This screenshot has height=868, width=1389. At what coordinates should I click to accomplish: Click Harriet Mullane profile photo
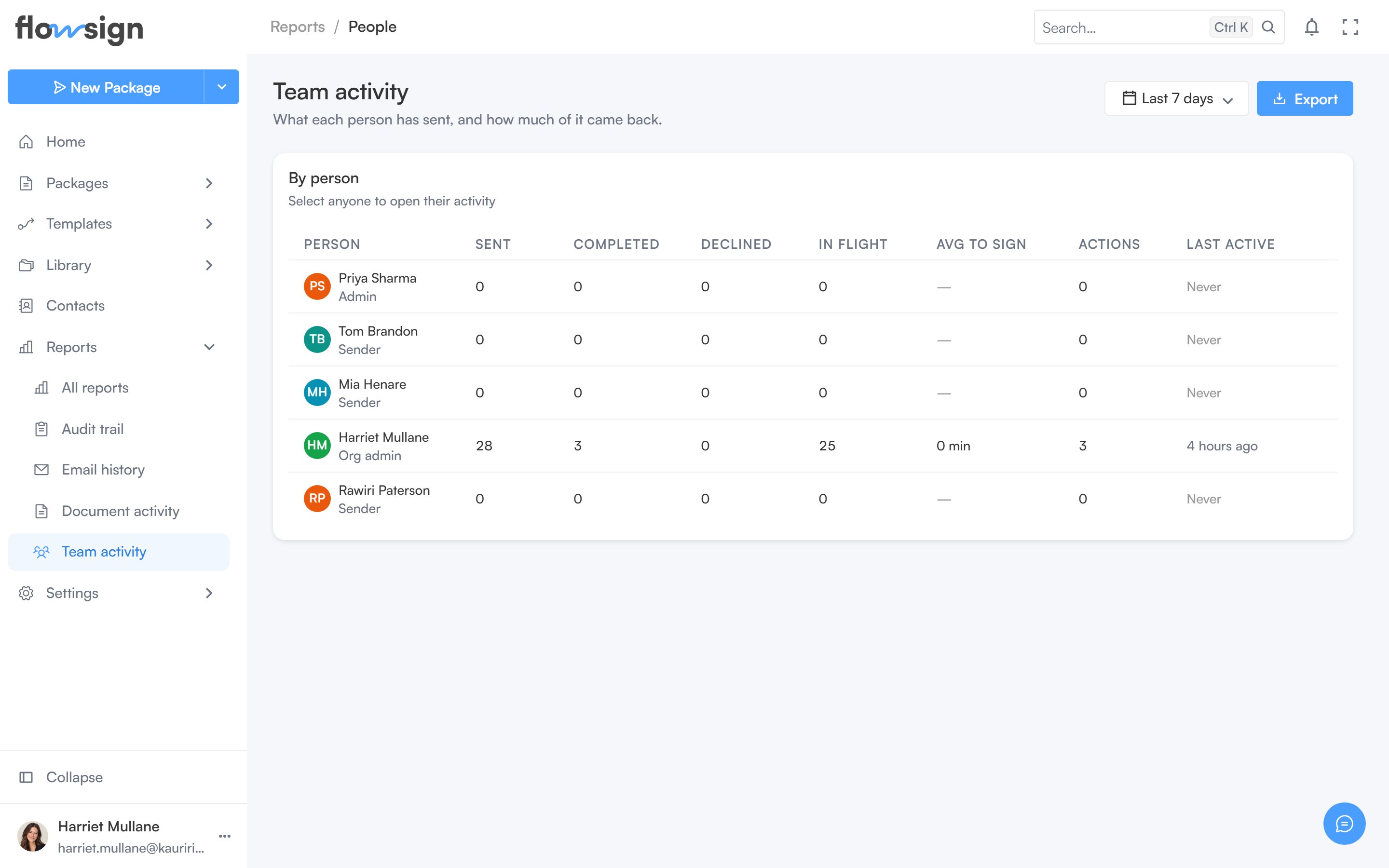coord(33,836)
